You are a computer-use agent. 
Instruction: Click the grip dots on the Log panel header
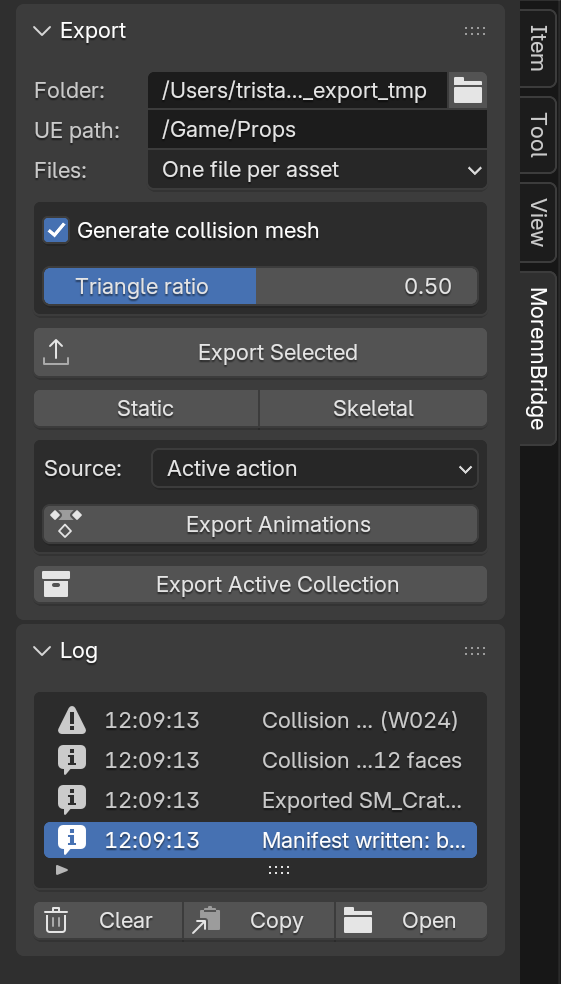coord(474,651)
